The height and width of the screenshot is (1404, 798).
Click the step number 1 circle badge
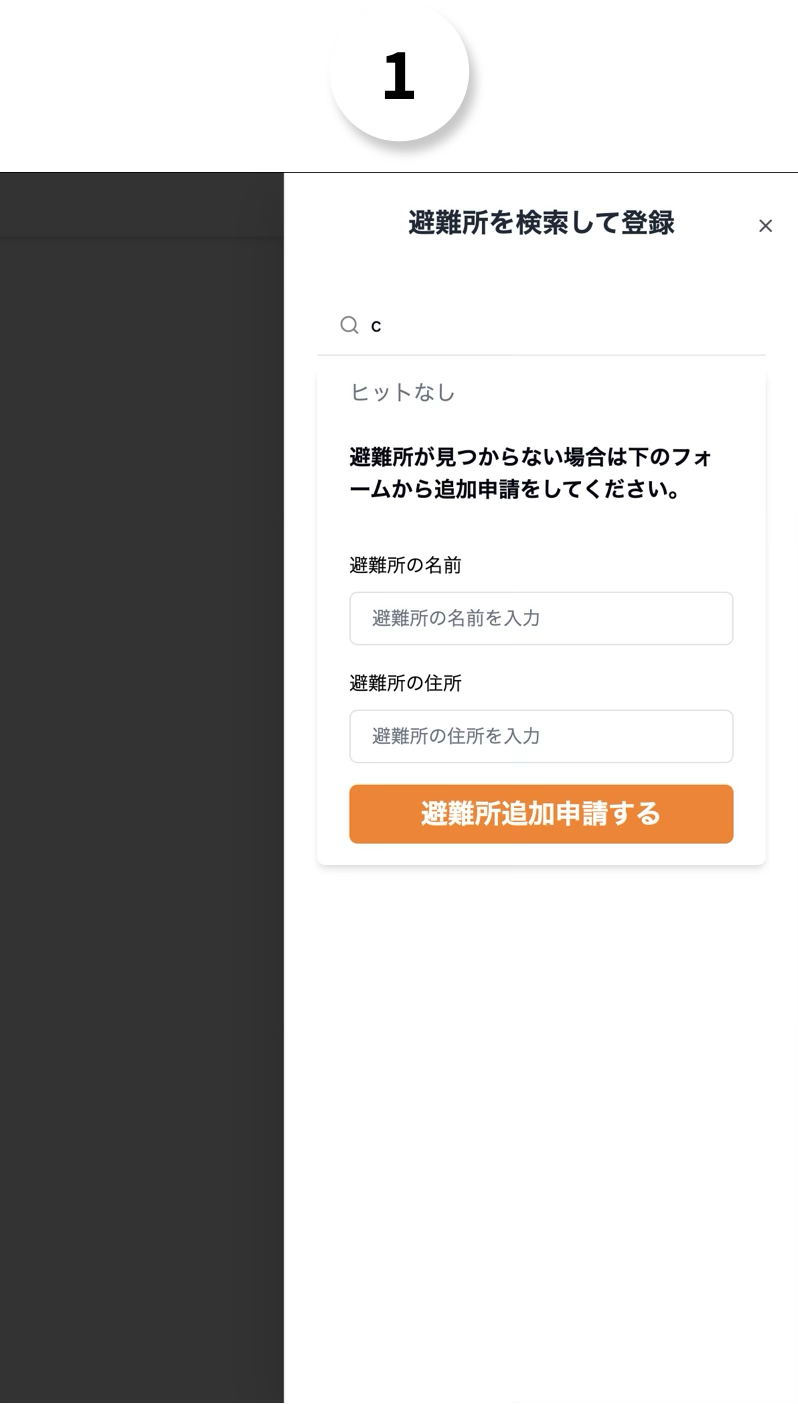[399, 72]
